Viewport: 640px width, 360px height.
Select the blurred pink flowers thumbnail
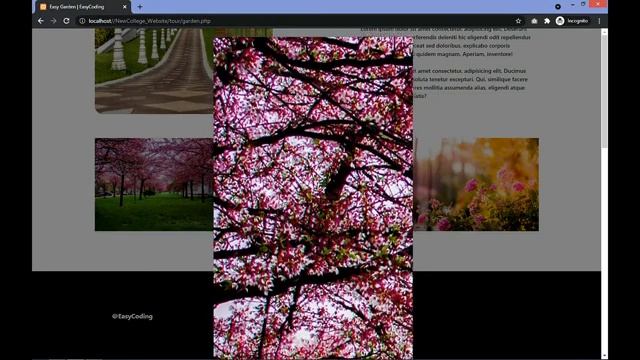coord(476,184)
